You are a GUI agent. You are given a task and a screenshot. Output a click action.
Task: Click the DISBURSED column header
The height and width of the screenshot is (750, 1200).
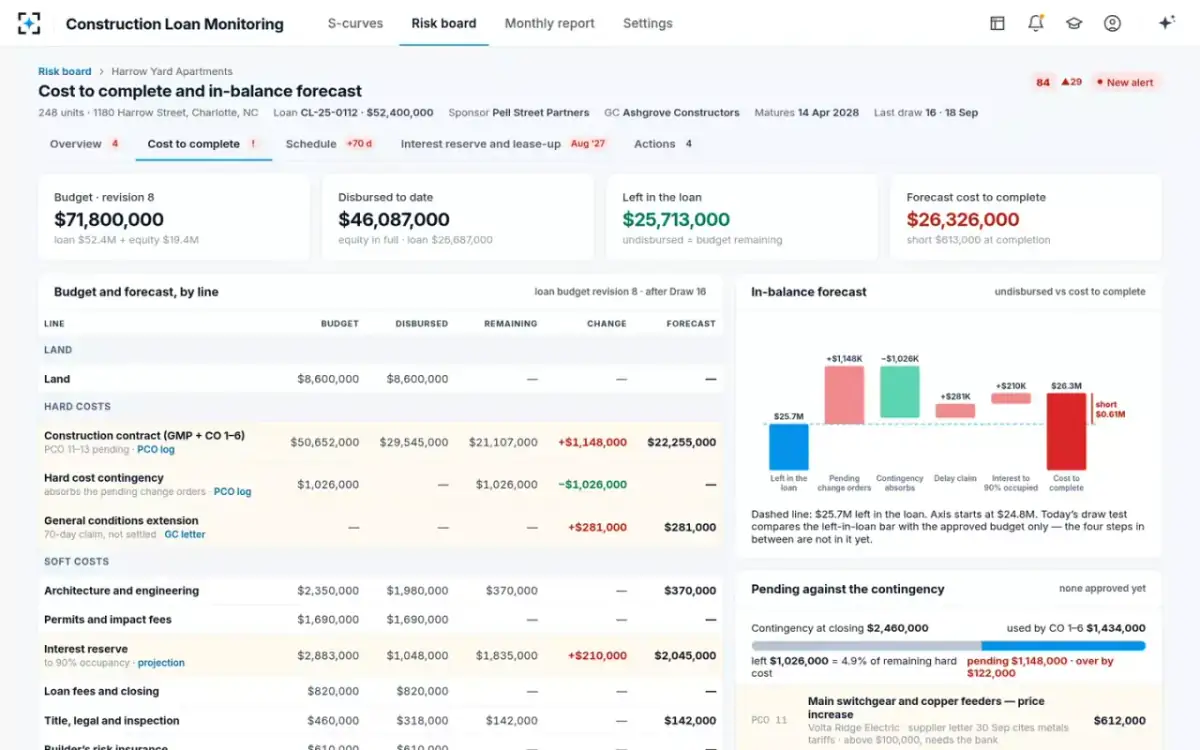422,324
